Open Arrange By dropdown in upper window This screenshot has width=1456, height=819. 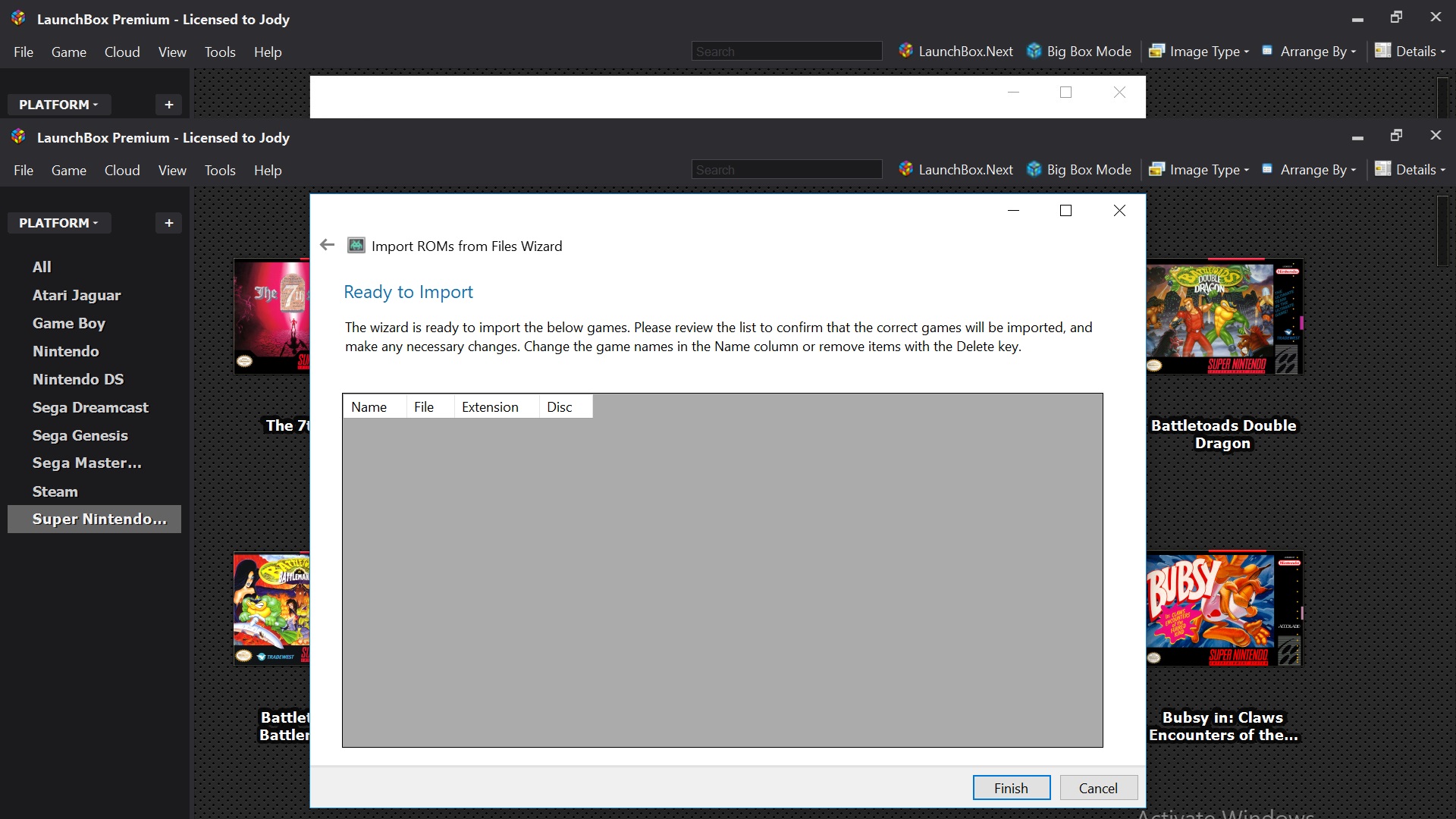[1309, 52]
